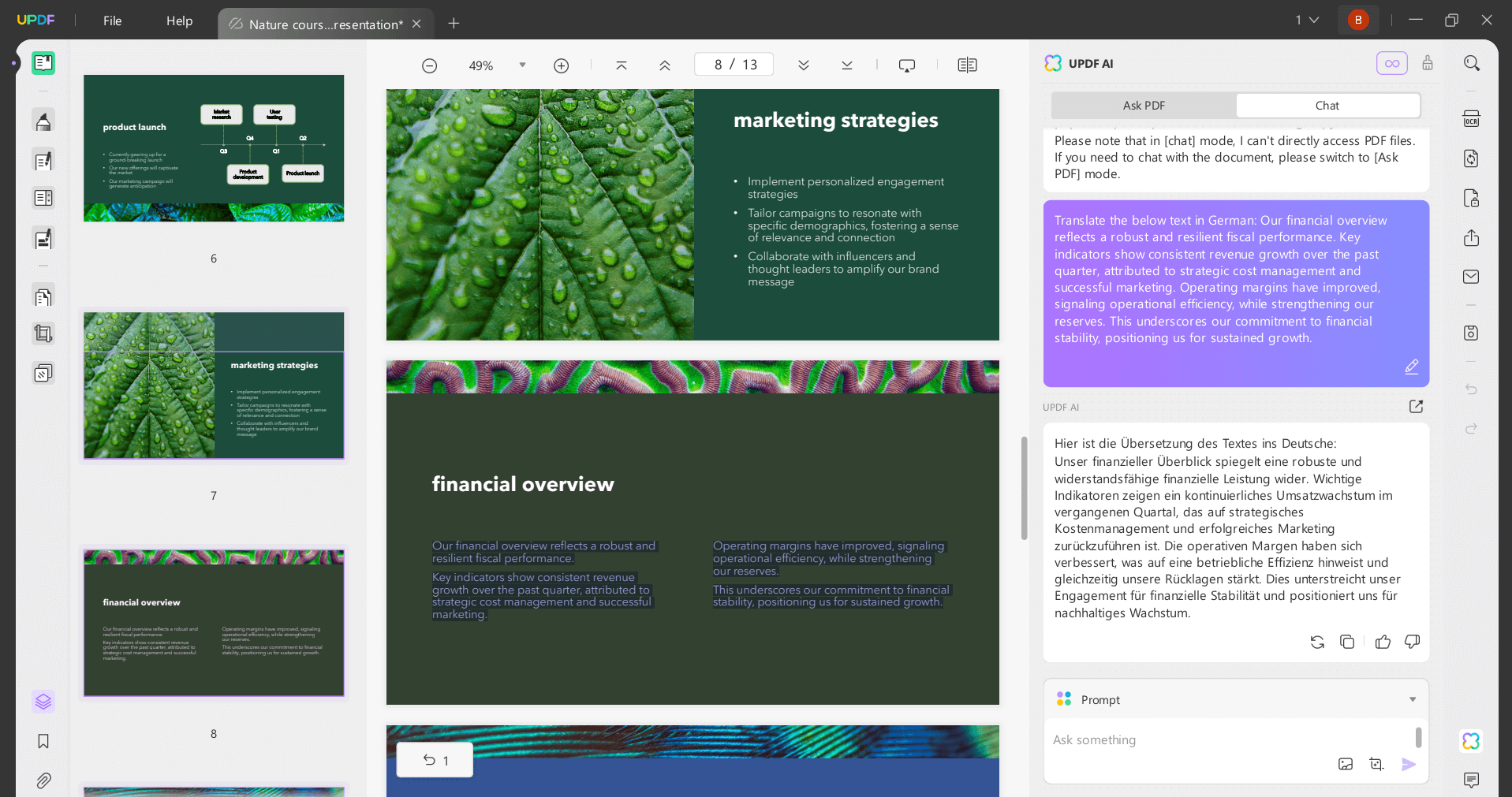The height and width of the screenshot is (797, 1512).
Task: Copy the AI translation response
Action: click(x=1347, y=642)
